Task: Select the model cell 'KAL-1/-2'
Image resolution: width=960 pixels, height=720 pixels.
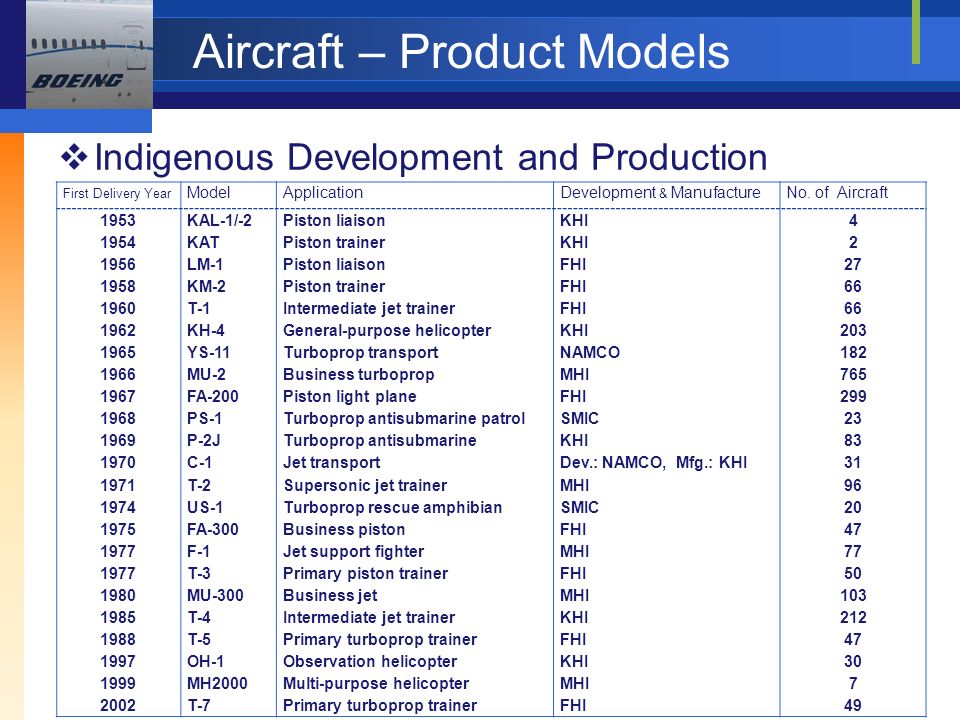Action: tap(219, 220)
